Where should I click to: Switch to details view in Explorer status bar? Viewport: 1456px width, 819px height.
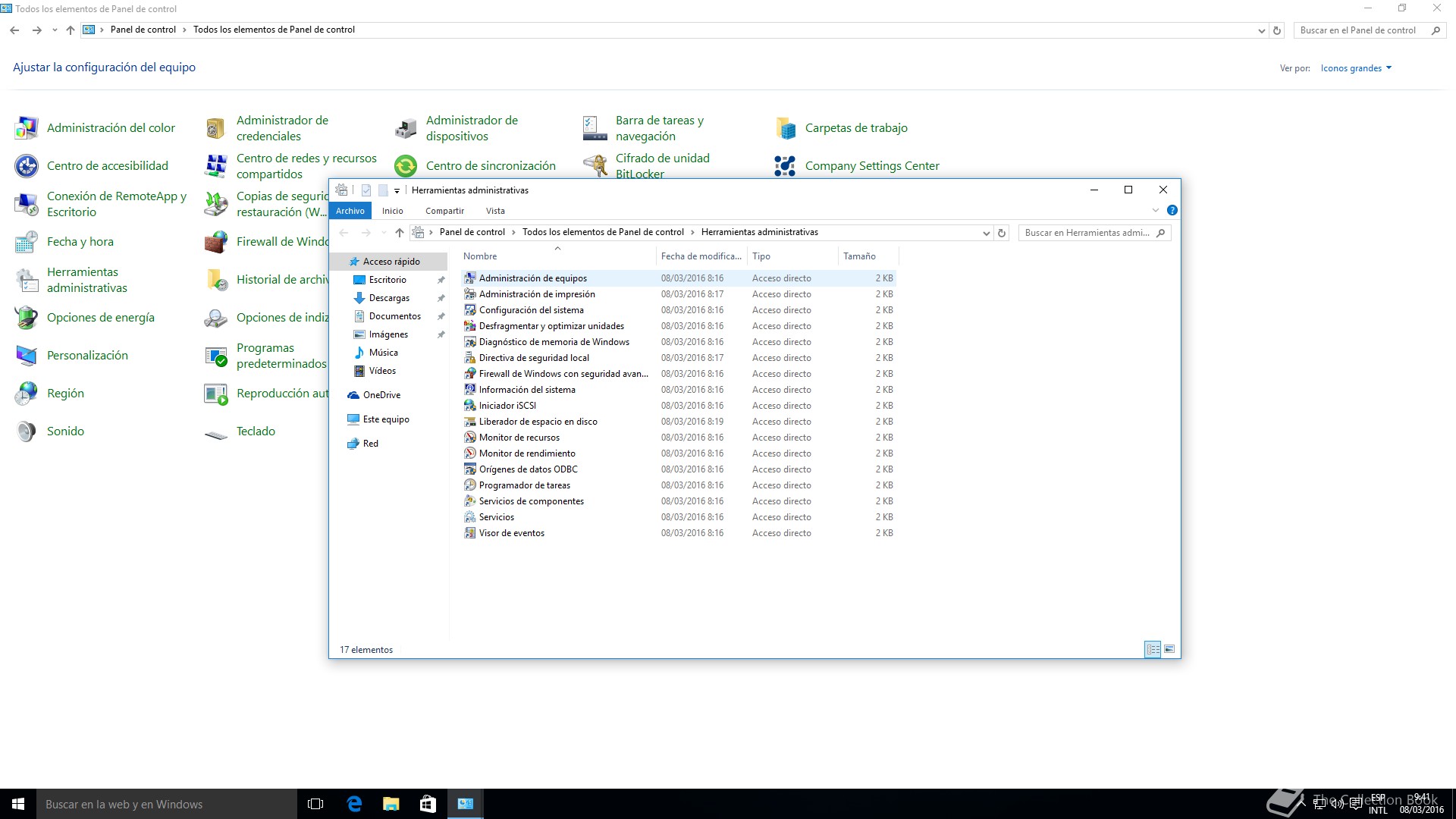click(x=1153, y=649)
